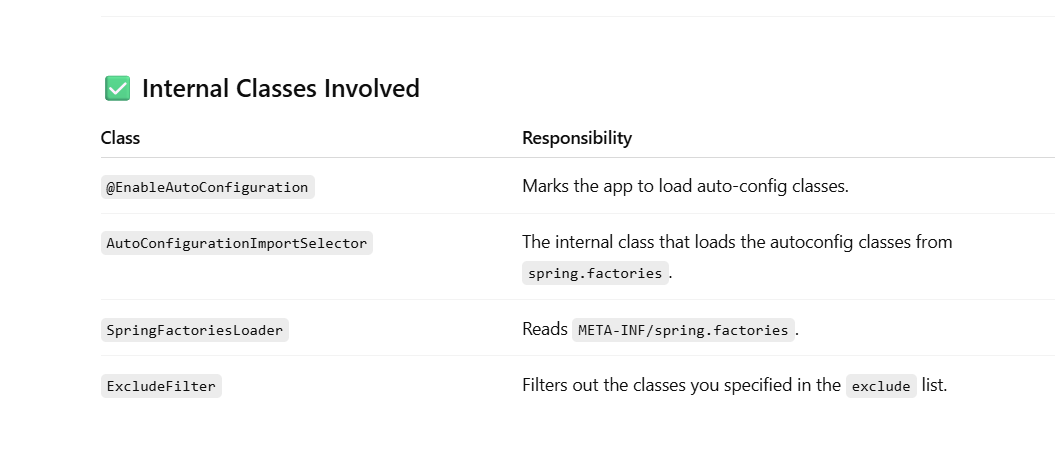
Task: Click the green checkmark emoji icon
Action: click(x=117, y=88)
